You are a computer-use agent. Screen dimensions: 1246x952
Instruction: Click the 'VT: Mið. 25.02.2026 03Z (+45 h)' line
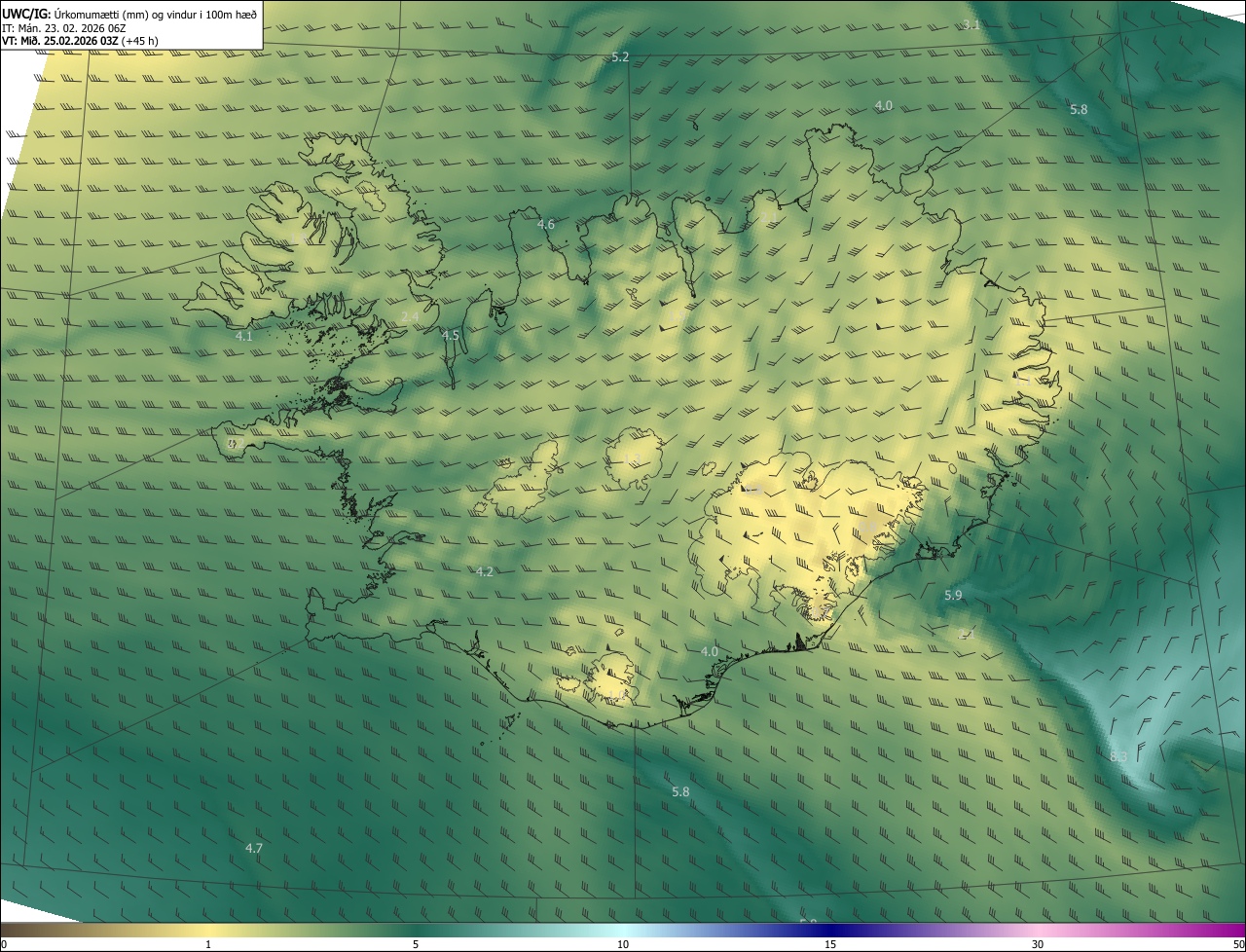pos(81,41)
